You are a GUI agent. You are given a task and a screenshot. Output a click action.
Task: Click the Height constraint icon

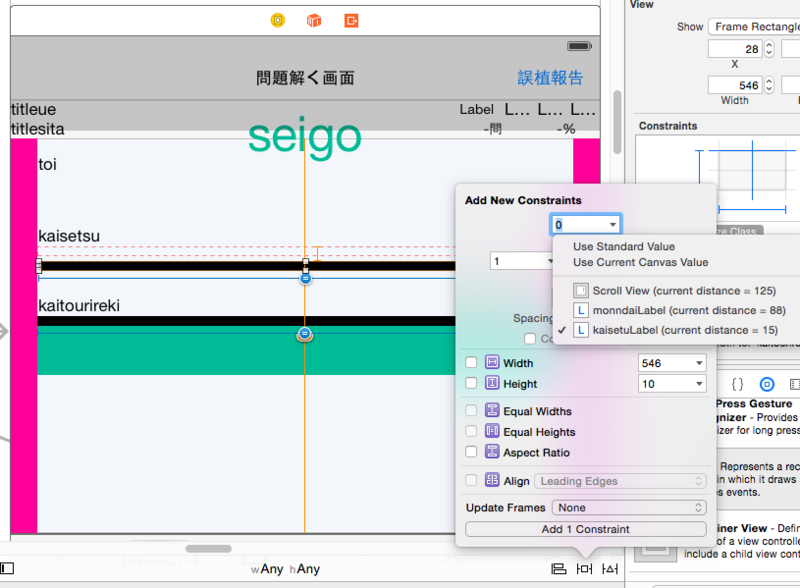tap(492, 383)
